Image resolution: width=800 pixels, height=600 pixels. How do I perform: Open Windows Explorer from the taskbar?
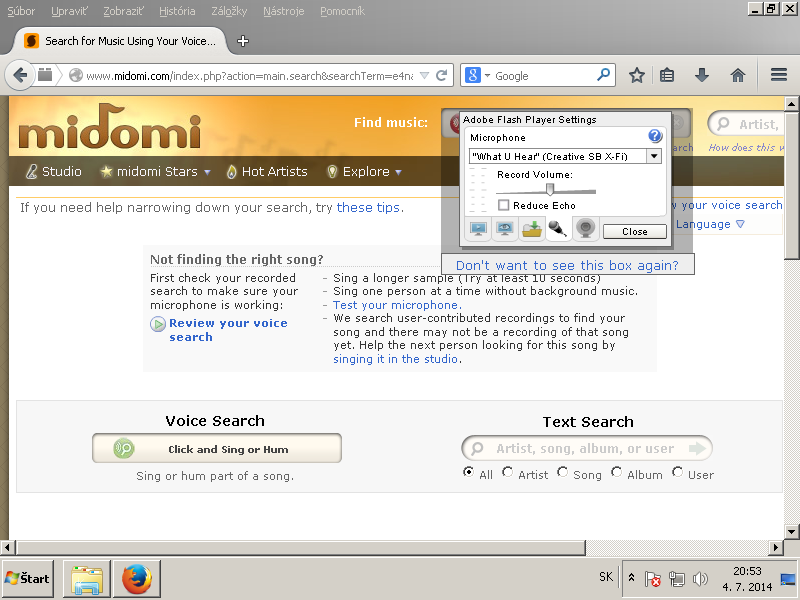pyautogui.click(x=87, y=579)
